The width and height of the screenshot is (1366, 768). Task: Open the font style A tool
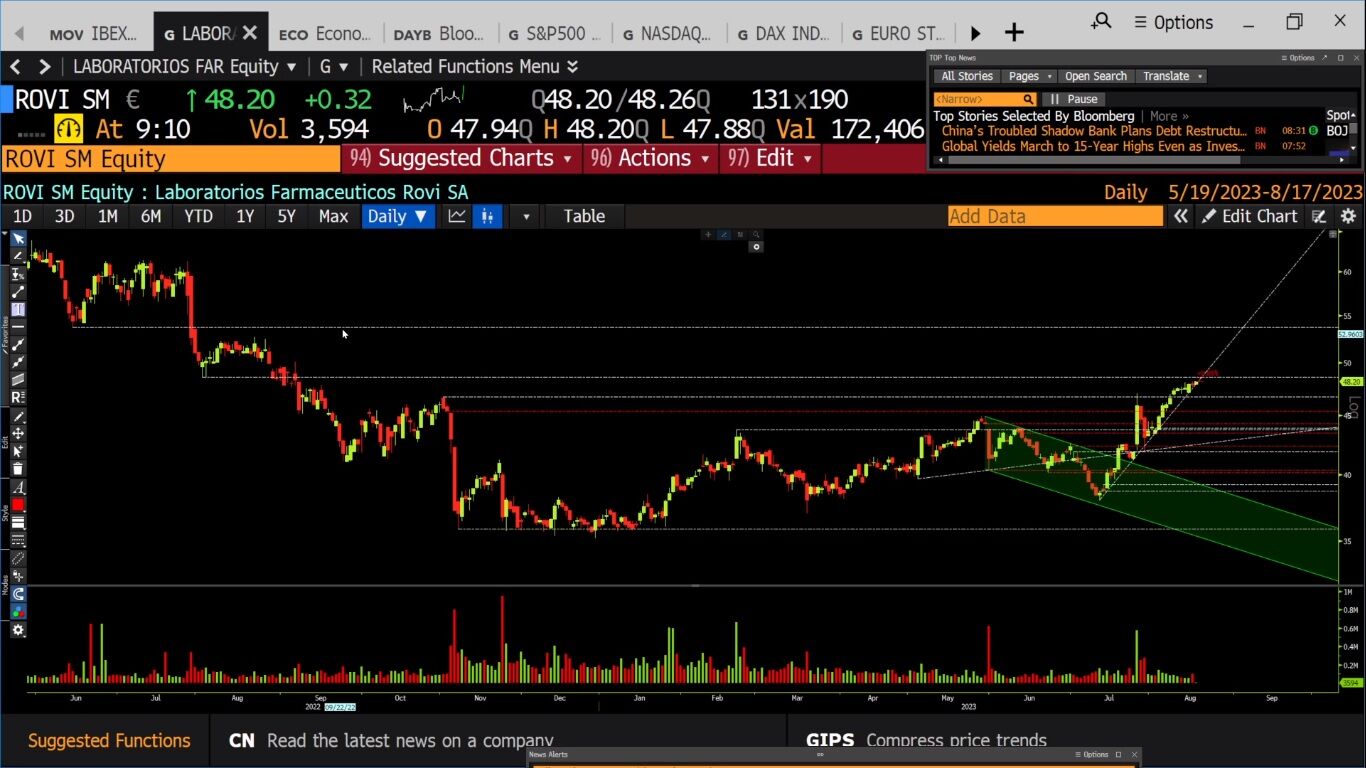pyautogui.click(x=18, y=487)
